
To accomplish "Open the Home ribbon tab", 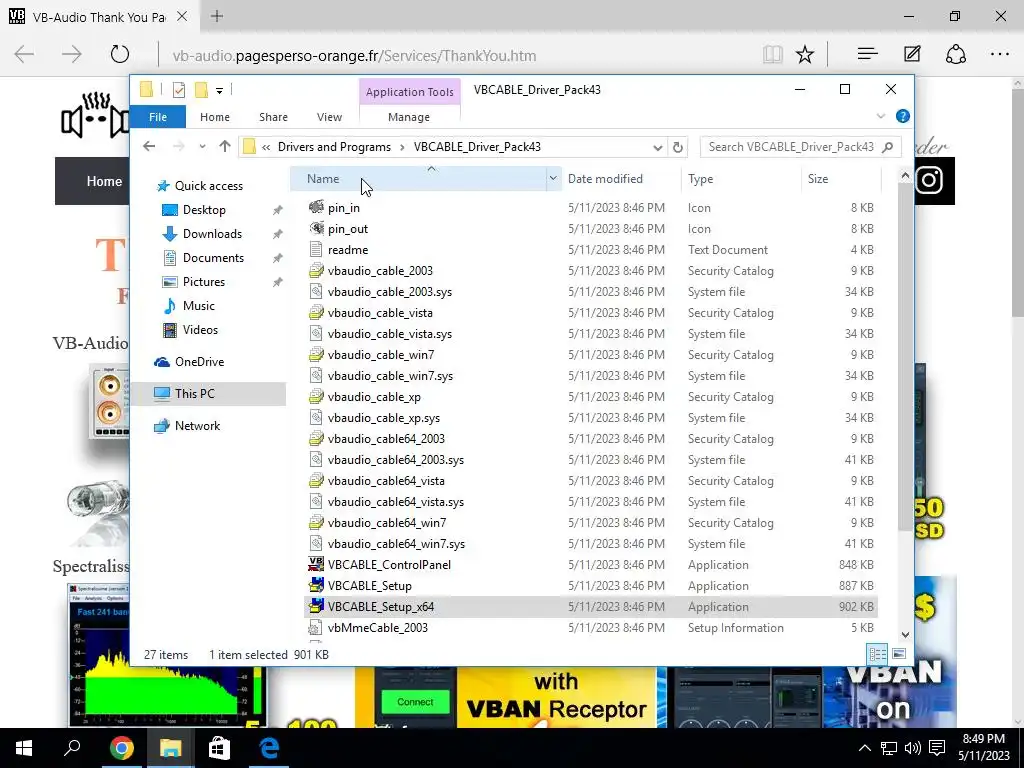I will tap(215, 117).
